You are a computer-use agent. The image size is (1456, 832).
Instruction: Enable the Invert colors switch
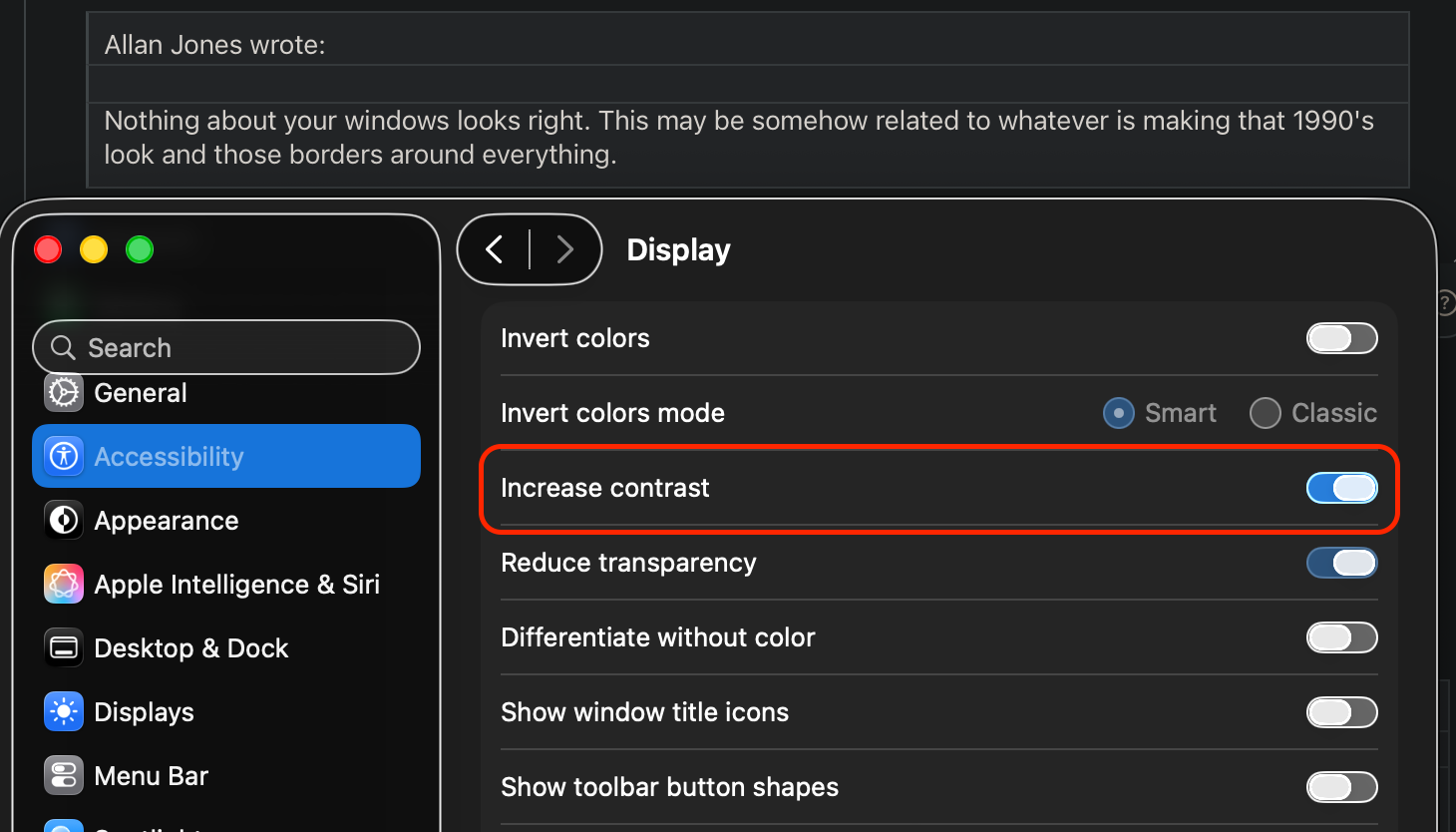[1341, 338]
